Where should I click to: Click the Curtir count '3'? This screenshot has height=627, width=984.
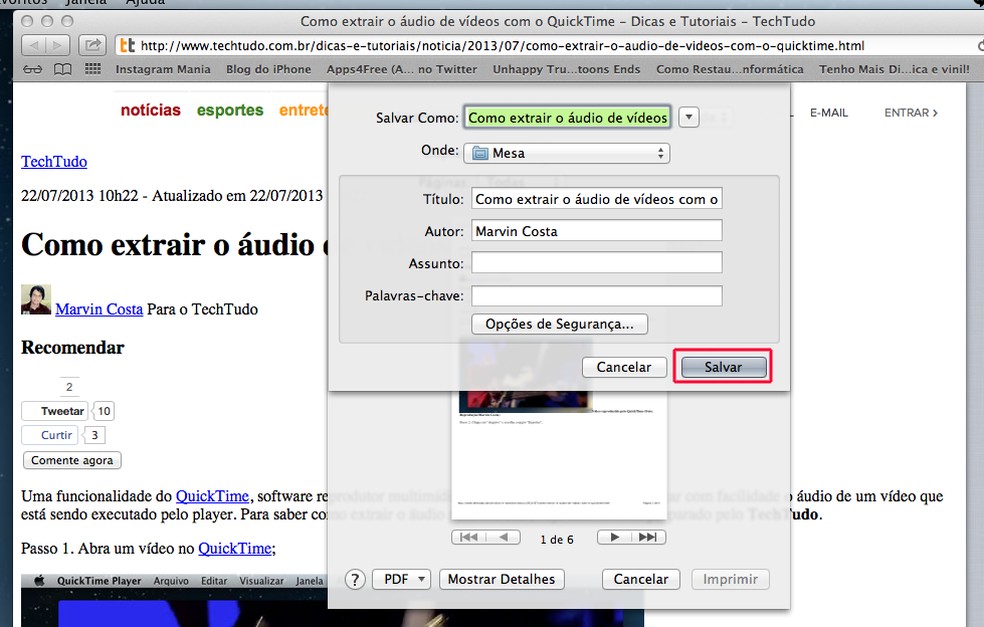pyautogui.click(x=95, y=435)
